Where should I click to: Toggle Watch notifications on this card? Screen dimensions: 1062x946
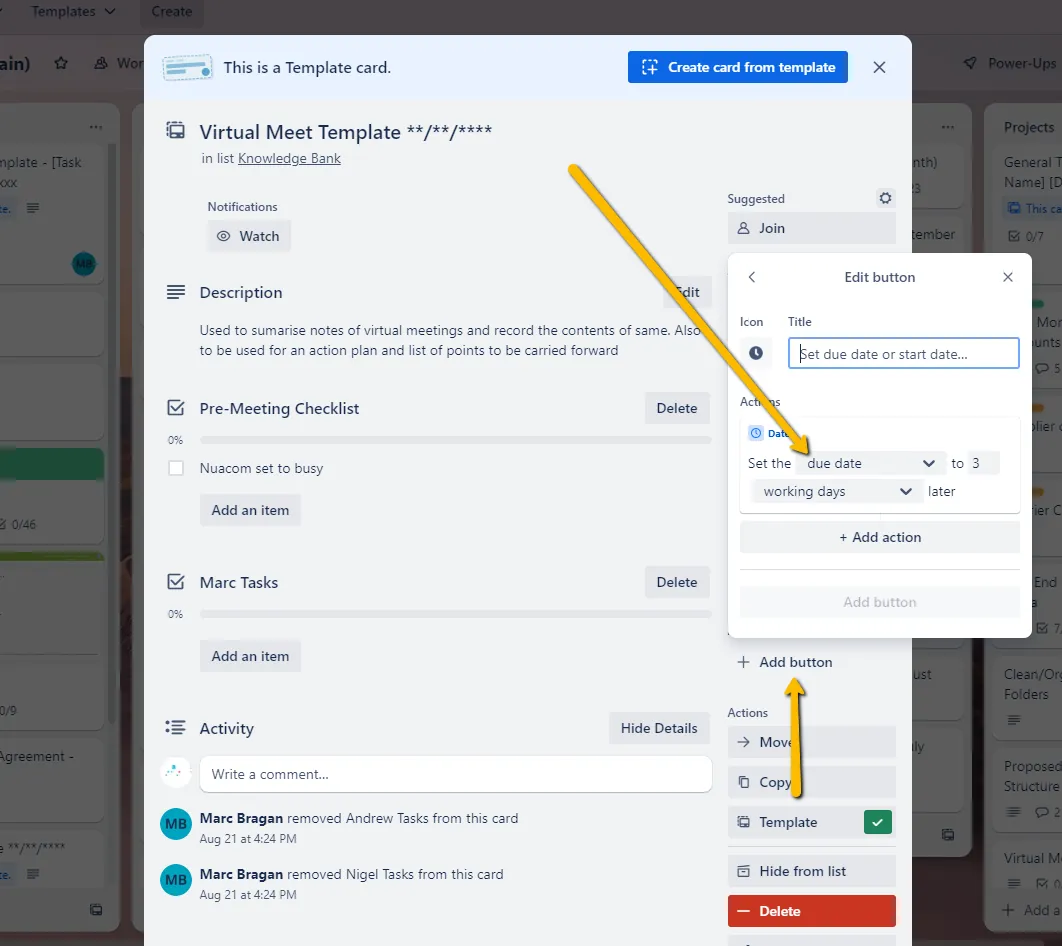click(249, 236)
